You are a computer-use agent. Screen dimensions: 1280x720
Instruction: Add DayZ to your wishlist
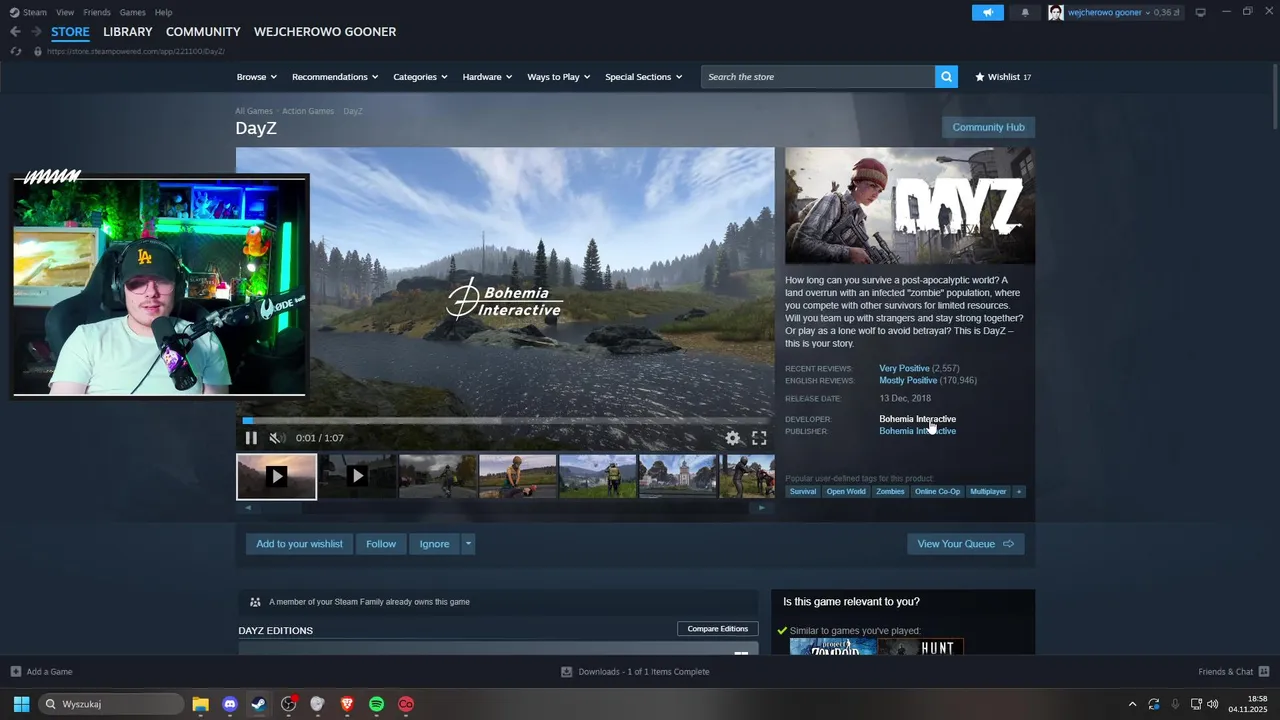click(299, 544)
